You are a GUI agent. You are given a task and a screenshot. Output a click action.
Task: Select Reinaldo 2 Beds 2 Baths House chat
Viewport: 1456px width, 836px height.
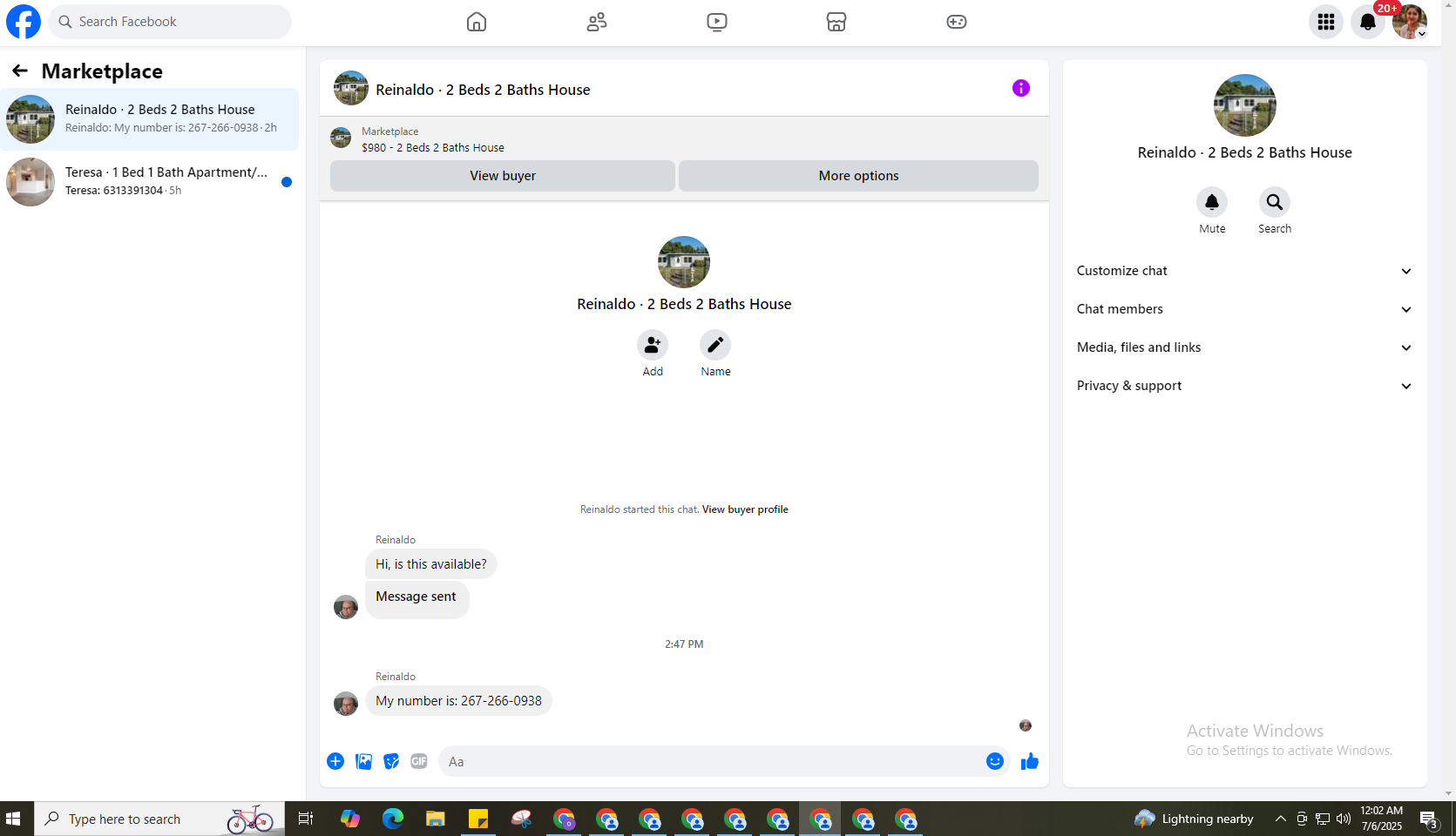[x=149, y=119]
